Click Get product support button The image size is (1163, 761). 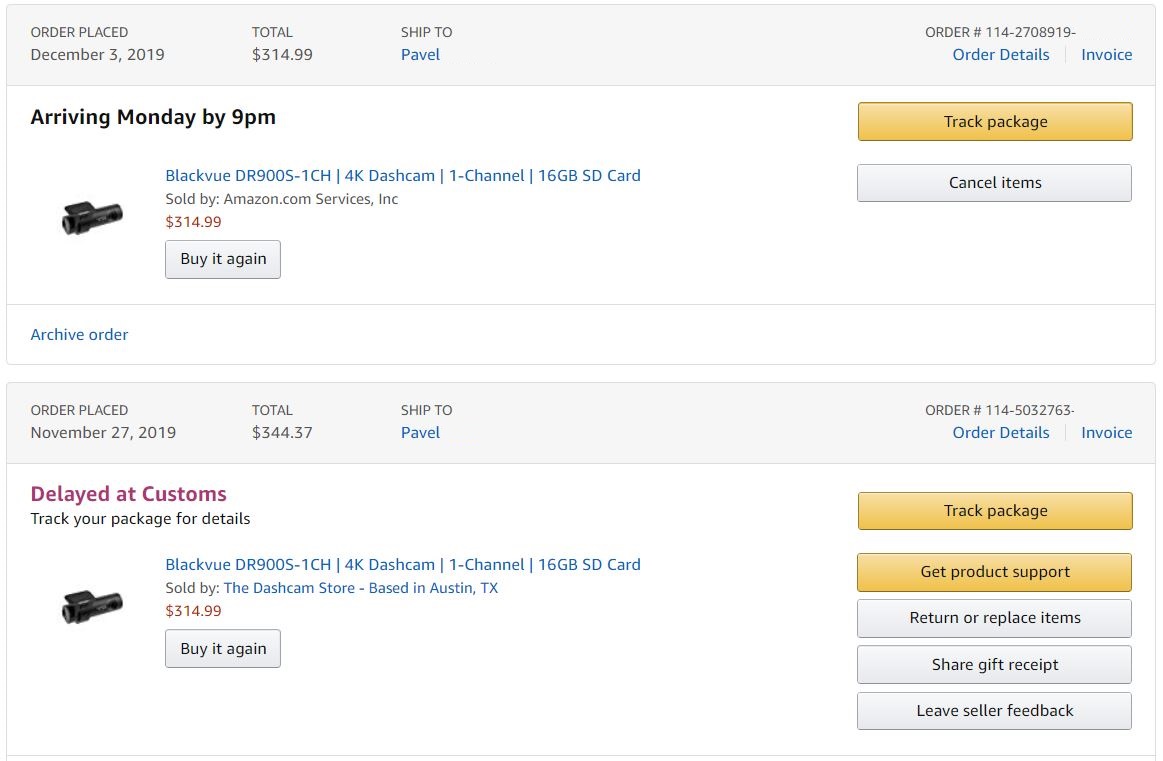coord(994,572)
